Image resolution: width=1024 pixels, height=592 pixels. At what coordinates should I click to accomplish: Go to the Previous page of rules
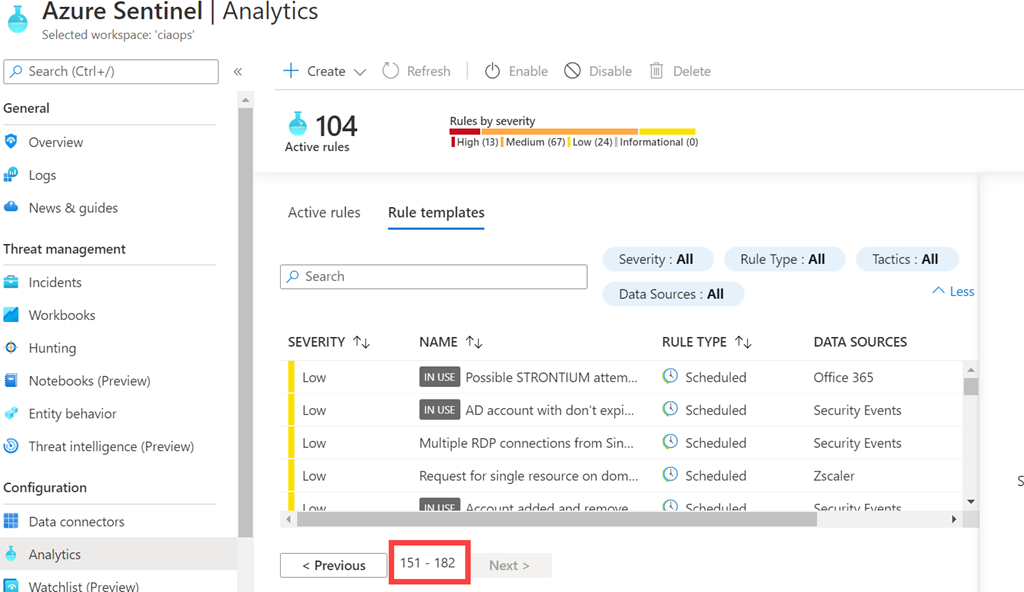[x=334, y=565]
